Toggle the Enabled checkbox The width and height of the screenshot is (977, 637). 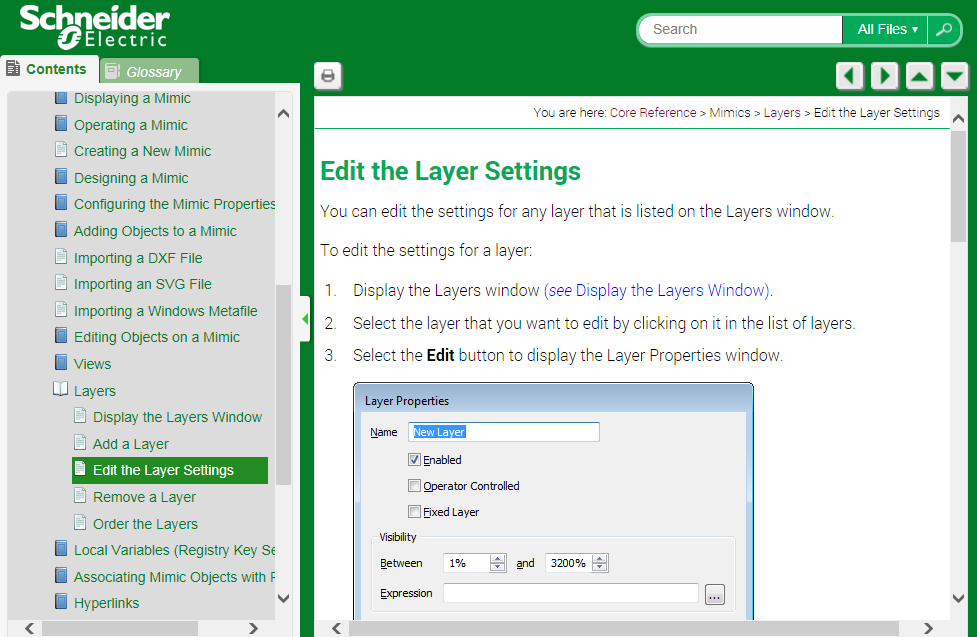[414, 460]
